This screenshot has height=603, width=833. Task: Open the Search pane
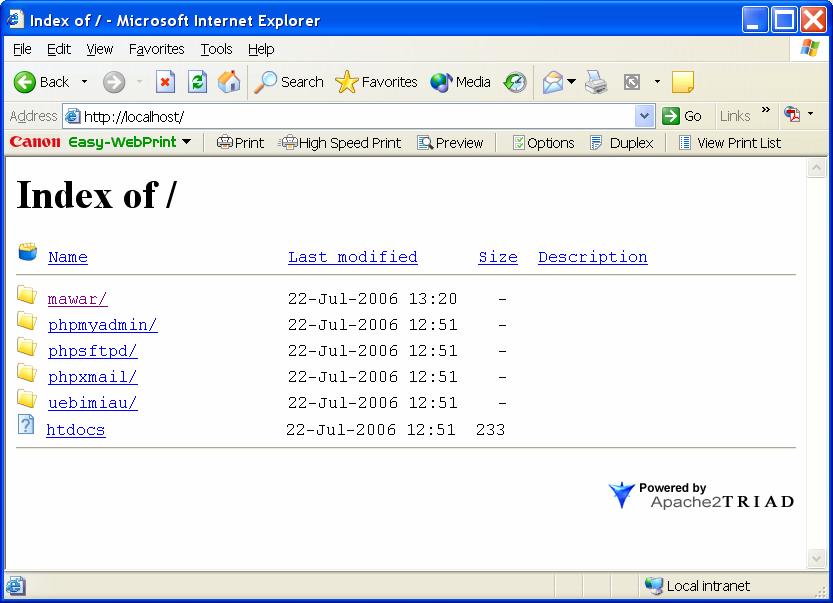coord(288,82)
